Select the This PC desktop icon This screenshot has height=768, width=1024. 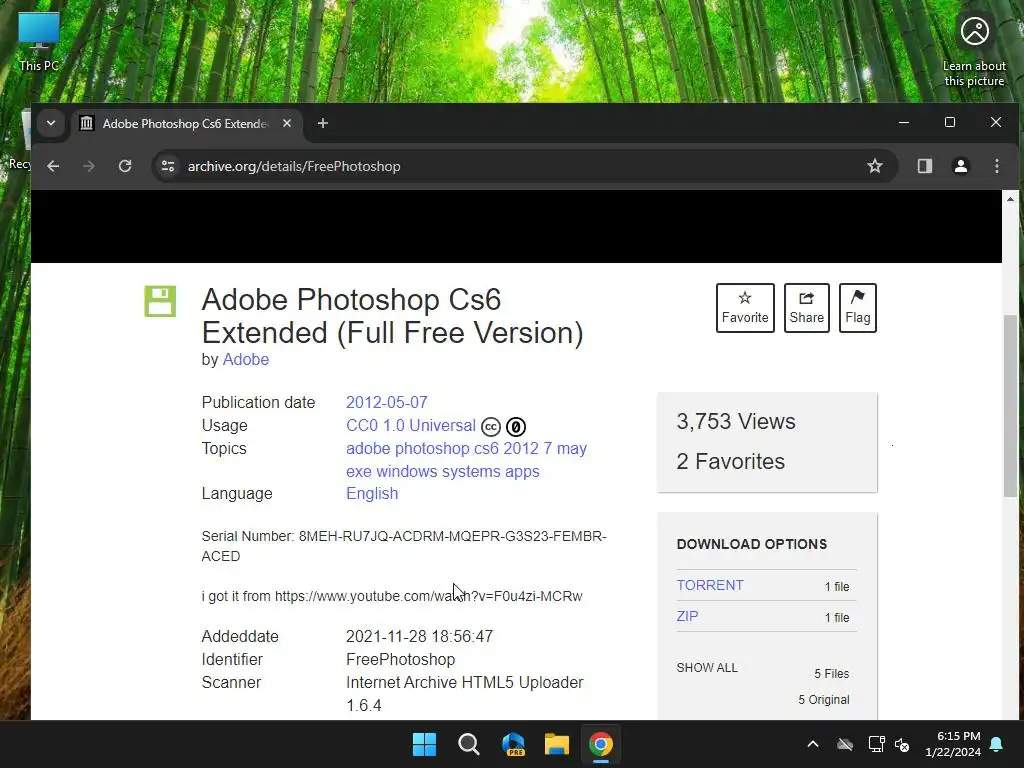tap(39, 41)
